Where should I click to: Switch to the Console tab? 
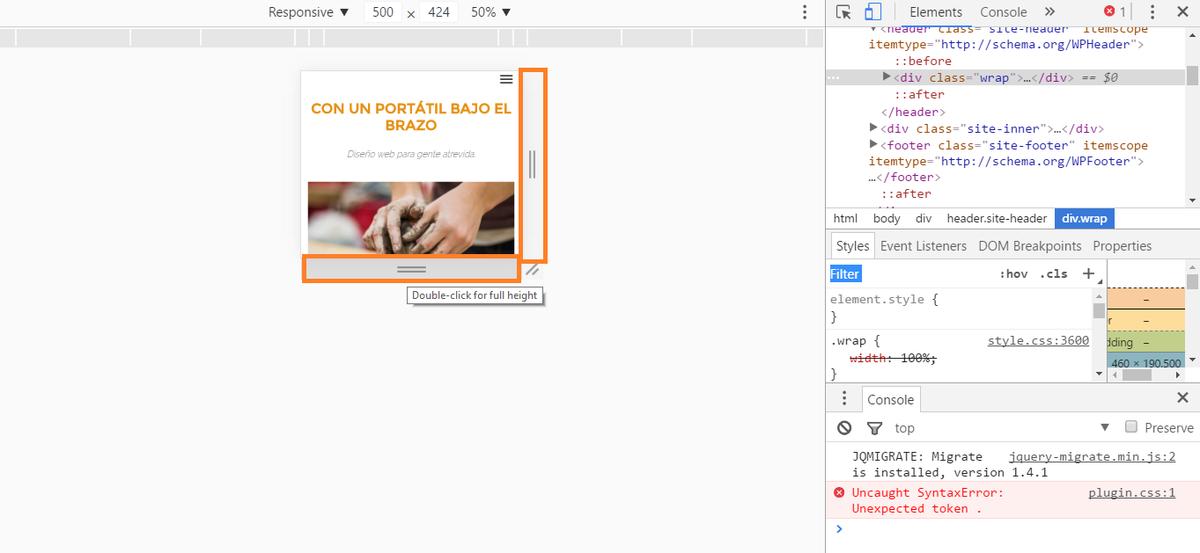click(x=1003, y=12)
